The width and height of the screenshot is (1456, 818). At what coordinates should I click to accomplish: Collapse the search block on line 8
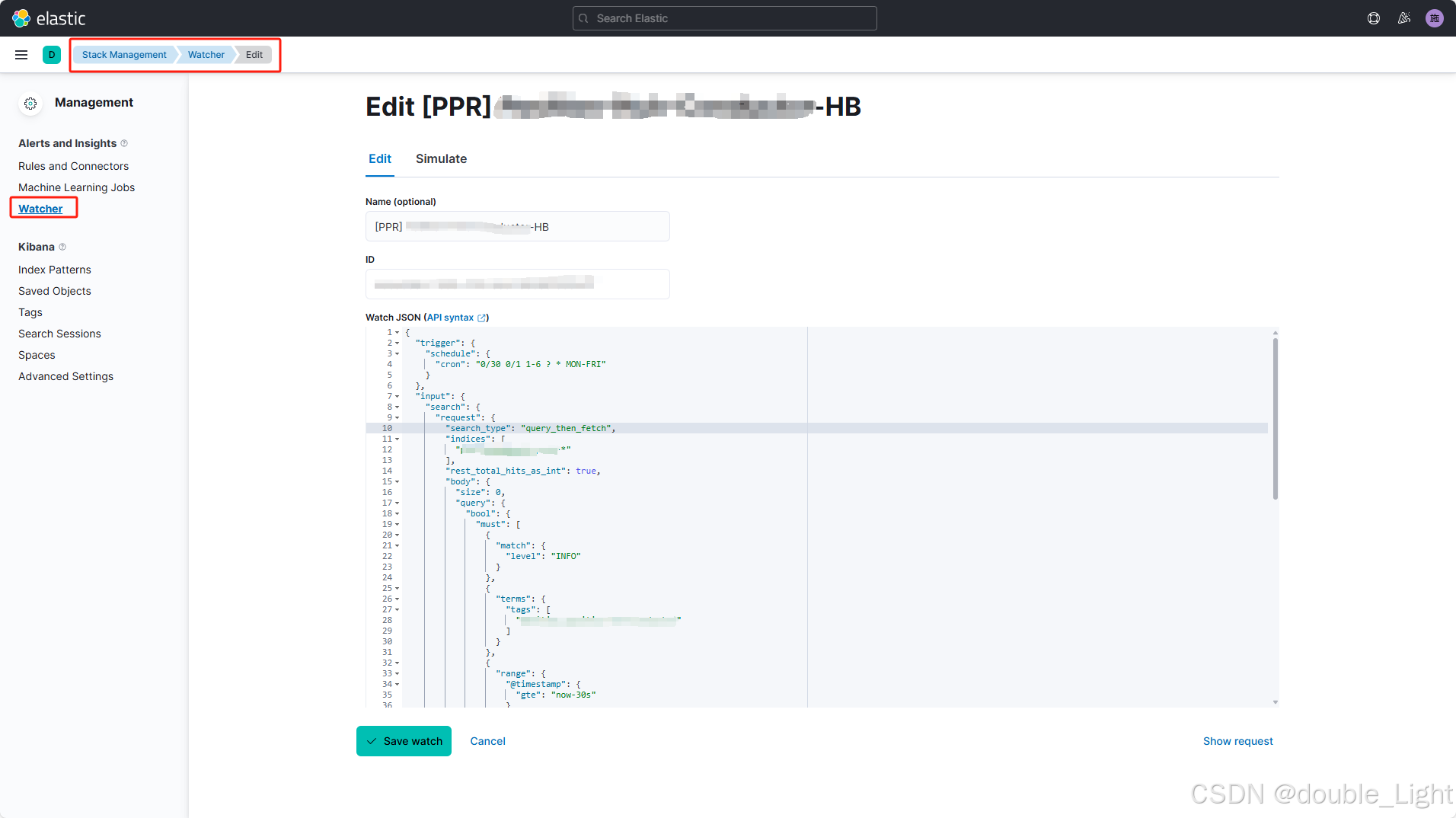pyautogui.click(x=397, y=407)
